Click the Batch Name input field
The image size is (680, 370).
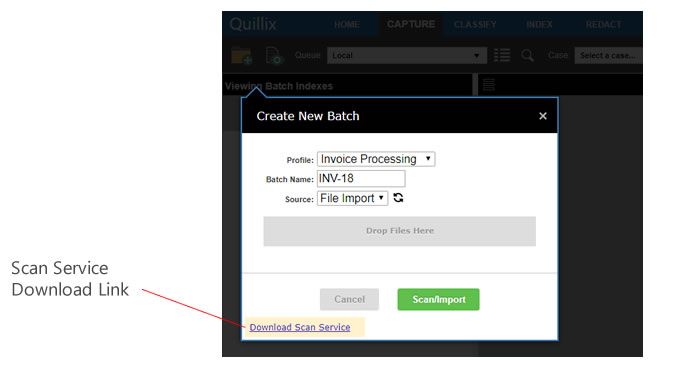click(361, 179)
